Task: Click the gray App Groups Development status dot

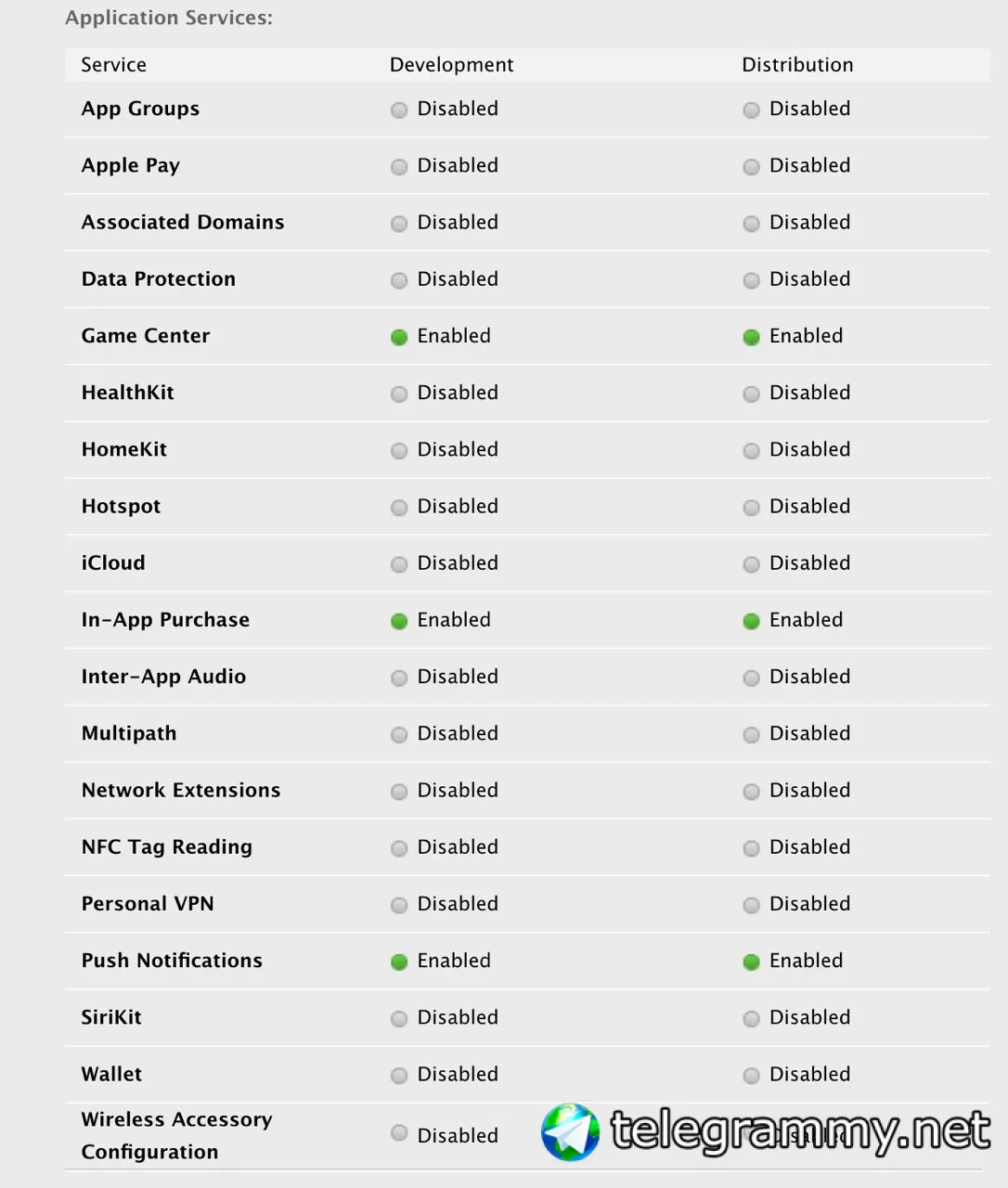Action: 399,110
